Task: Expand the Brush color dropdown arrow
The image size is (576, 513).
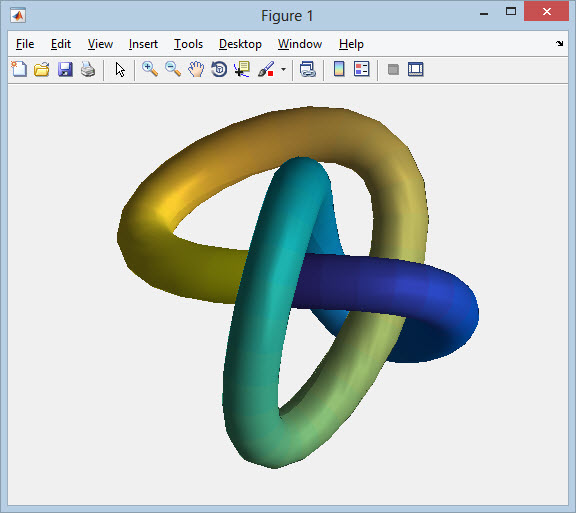Action: click(283, 69)
